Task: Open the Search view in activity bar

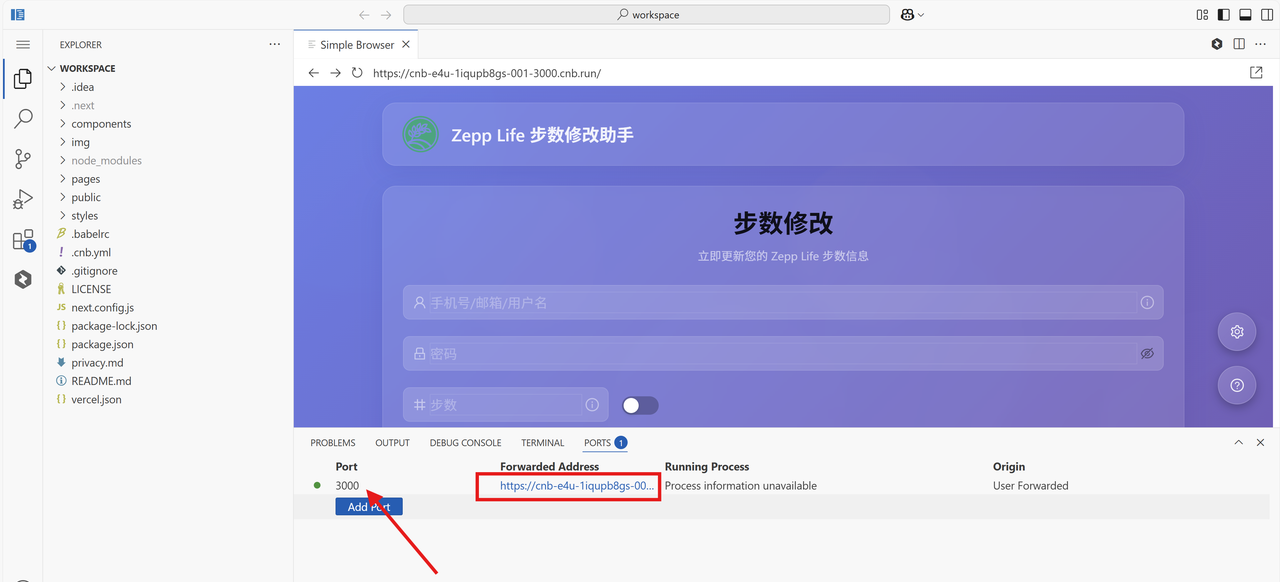Action: click(22, 119)
